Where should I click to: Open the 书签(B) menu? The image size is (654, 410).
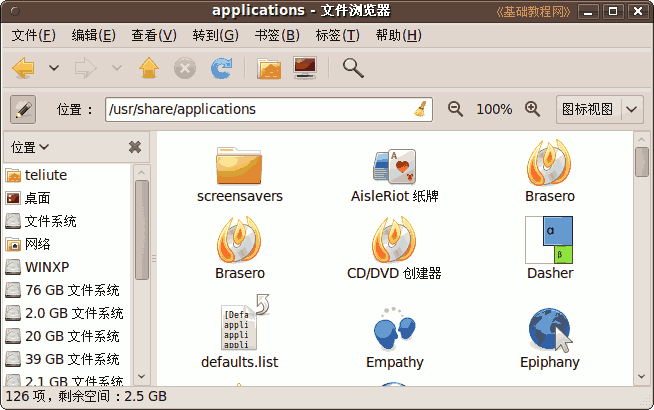(x=277, y=35)
